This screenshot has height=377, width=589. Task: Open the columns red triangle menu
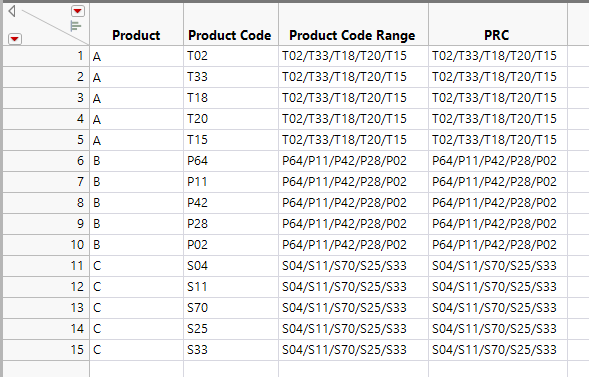click(78, 11)
